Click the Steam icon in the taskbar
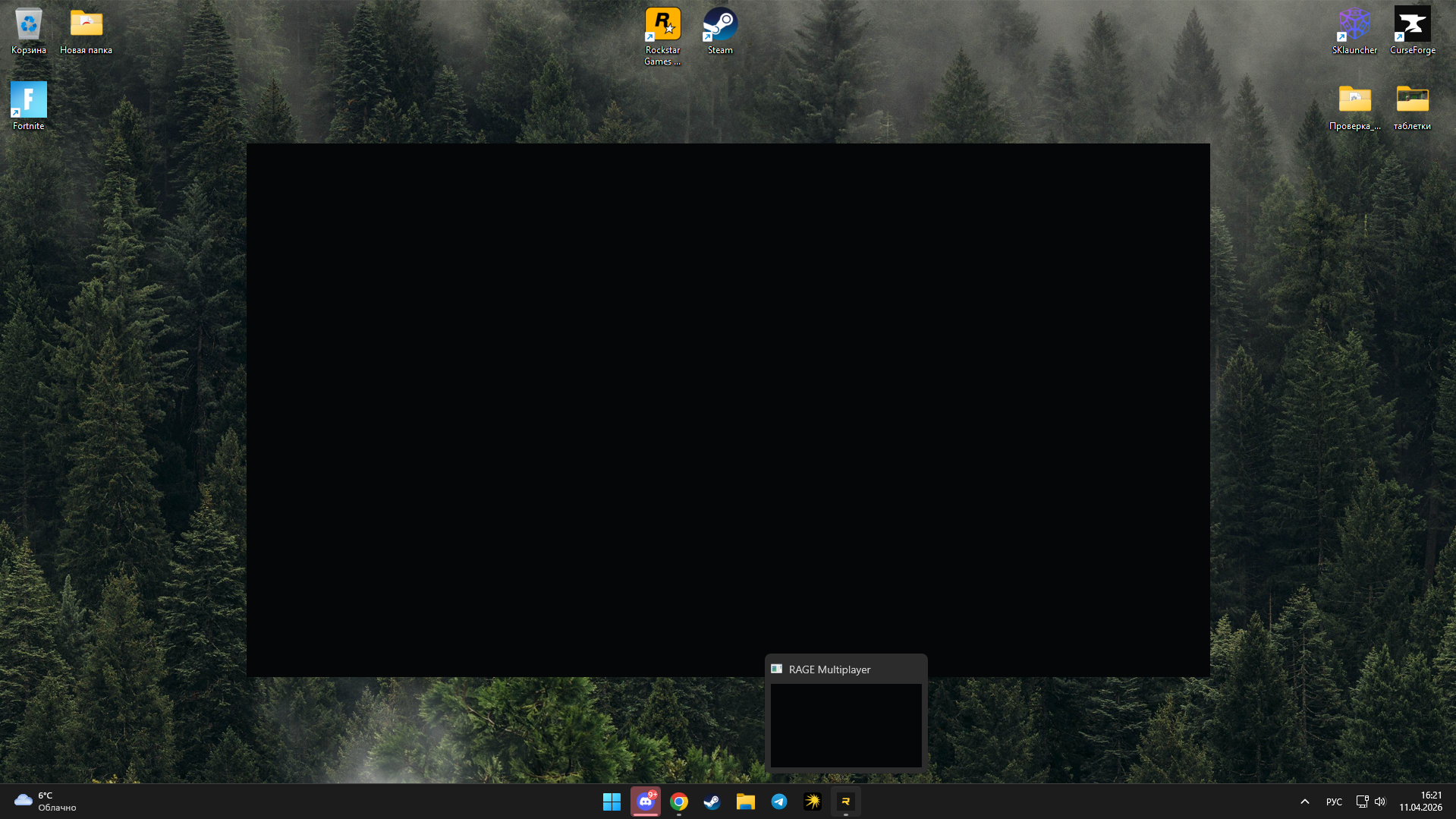The image size is (1456, 819). (x=712, y=802)
